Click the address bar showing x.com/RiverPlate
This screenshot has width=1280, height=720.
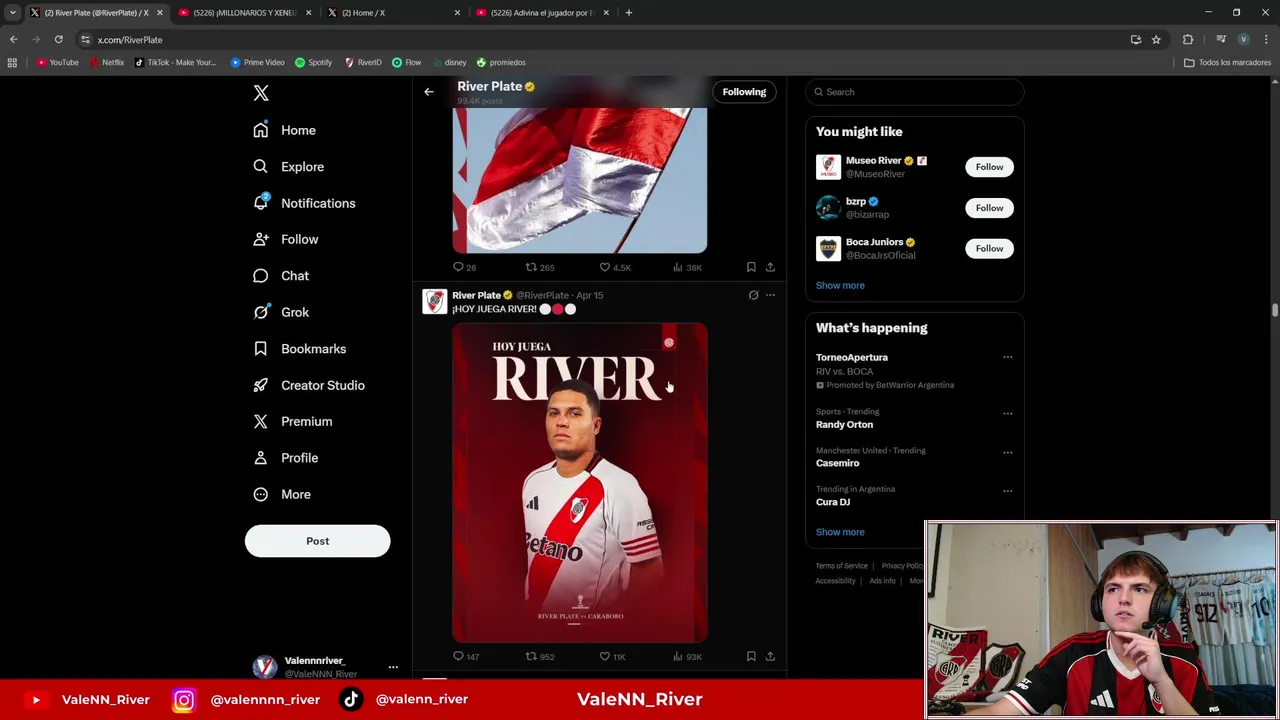click(600, 40)
